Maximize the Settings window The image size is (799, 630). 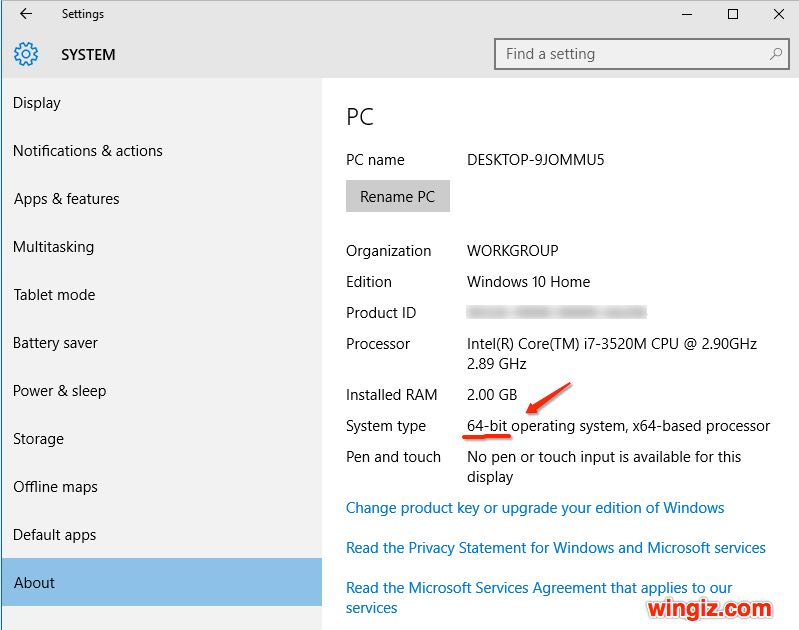(x=733, y=14)
